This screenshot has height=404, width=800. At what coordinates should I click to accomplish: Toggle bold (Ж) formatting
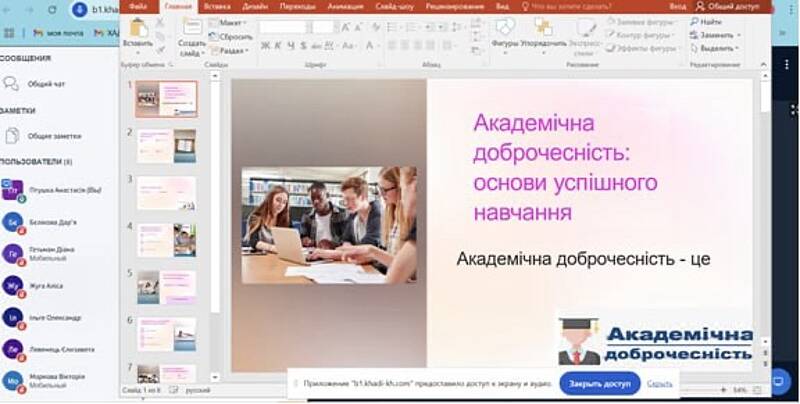tap(266, 45)
